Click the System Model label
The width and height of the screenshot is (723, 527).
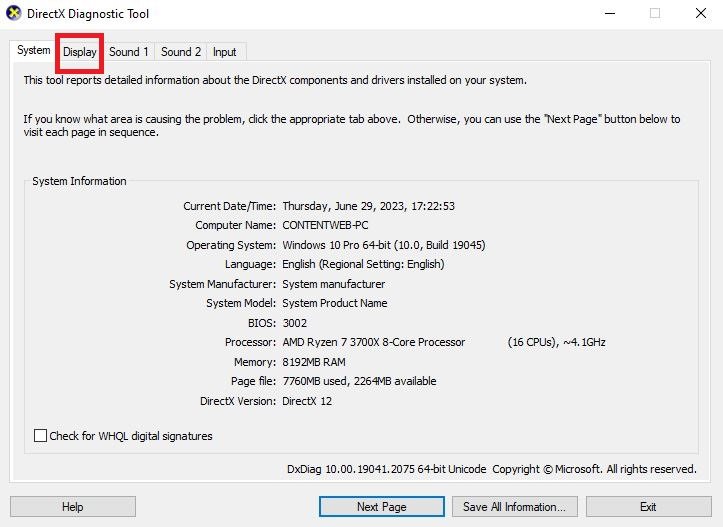point(241,303)
